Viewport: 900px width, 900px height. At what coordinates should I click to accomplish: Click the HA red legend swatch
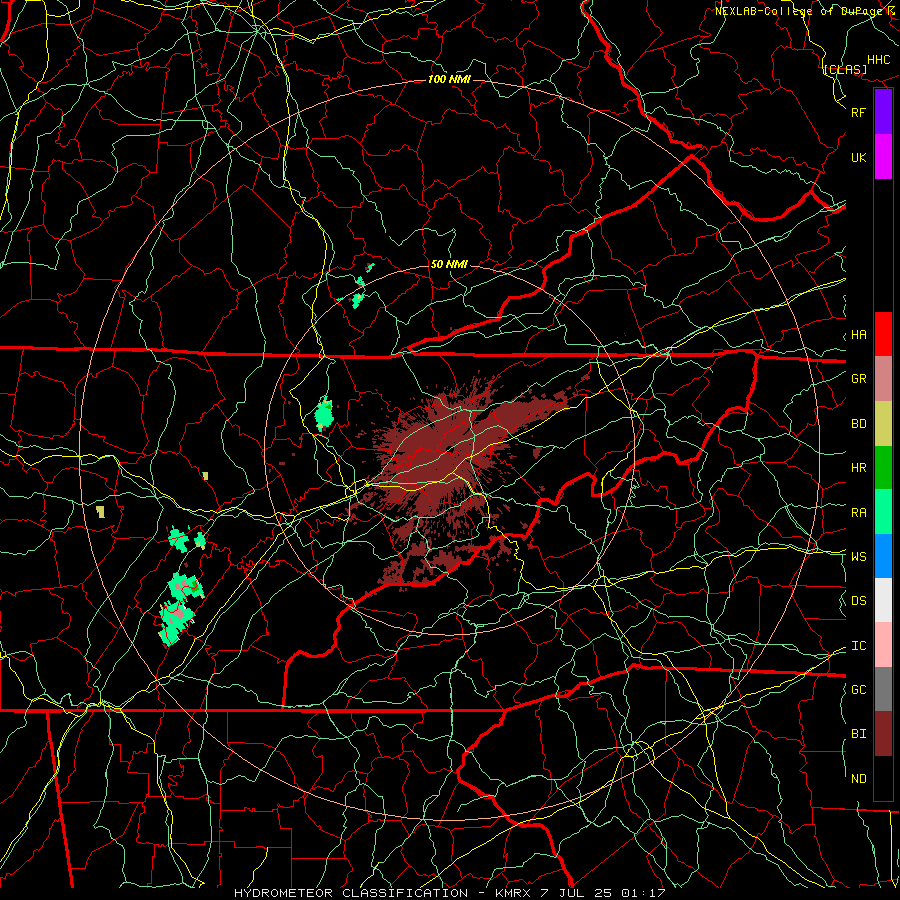883,334
